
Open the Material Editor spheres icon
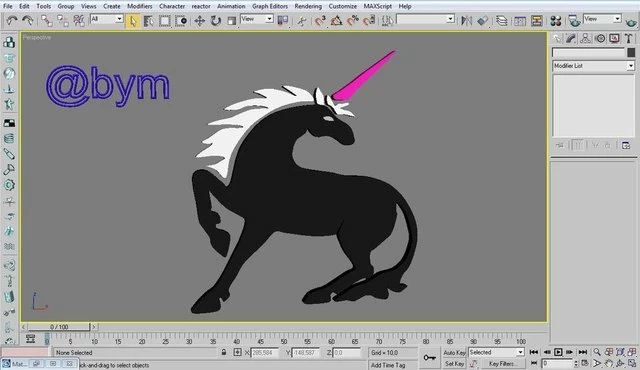tap(556, 20)
